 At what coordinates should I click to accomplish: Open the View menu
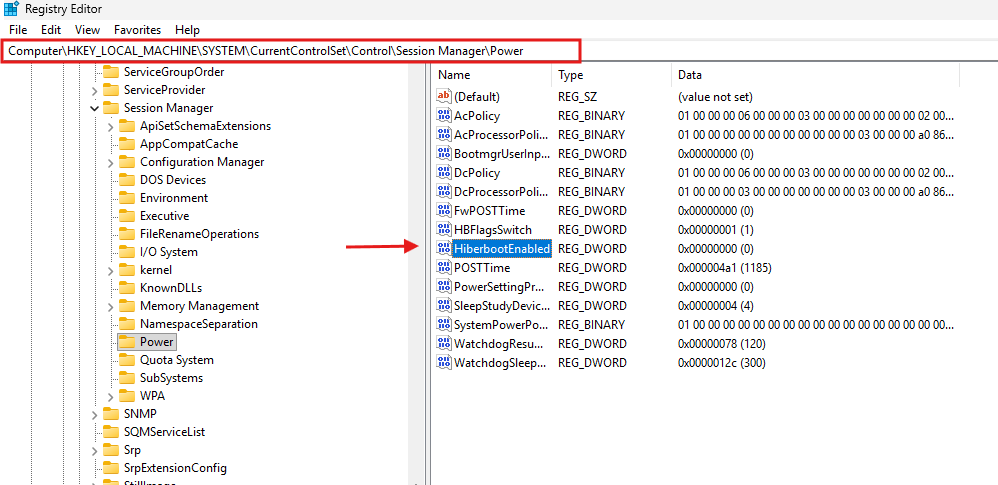pyautogui.click(x=87, y=30)
